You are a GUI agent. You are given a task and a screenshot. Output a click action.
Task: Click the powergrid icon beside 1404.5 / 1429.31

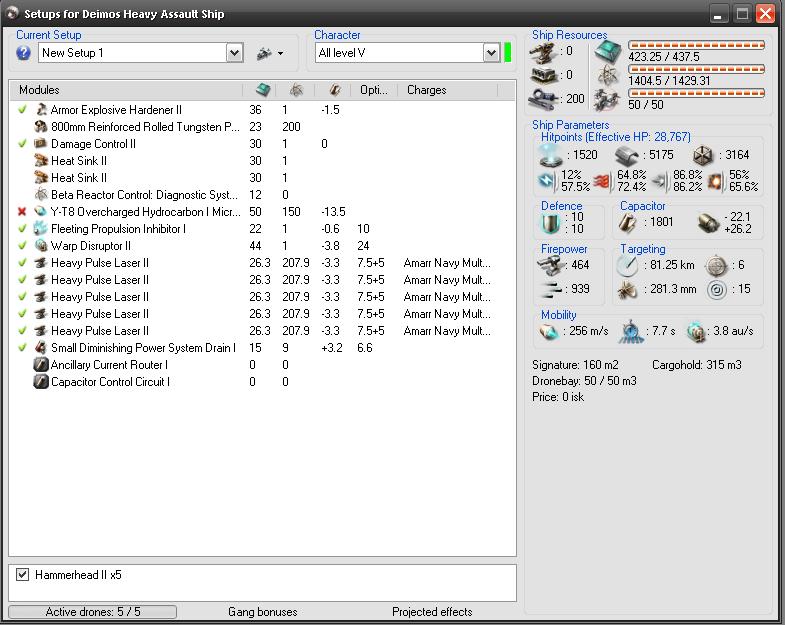click(608, 76)
